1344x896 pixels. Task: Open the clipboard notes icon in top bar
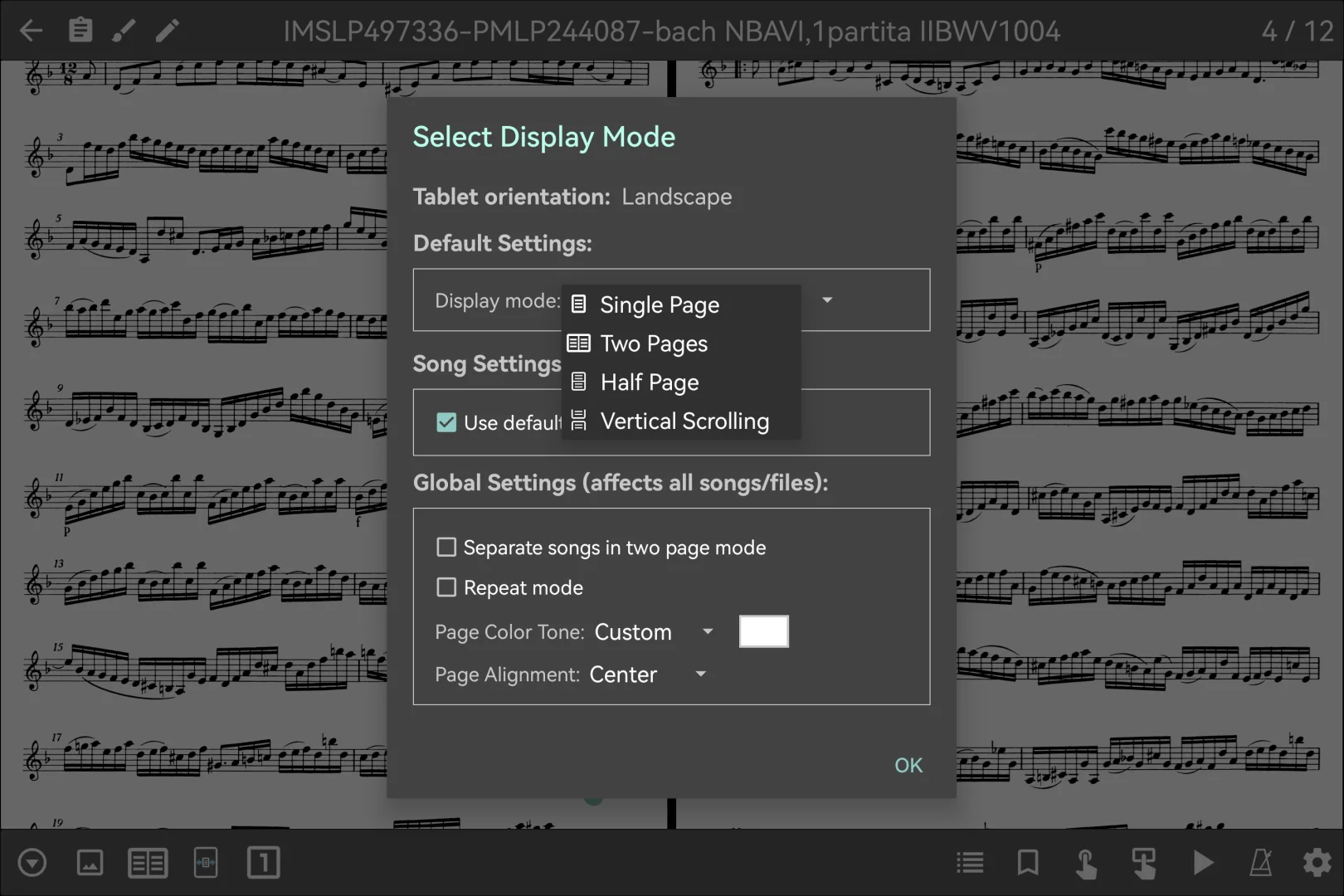pos(80,31)
